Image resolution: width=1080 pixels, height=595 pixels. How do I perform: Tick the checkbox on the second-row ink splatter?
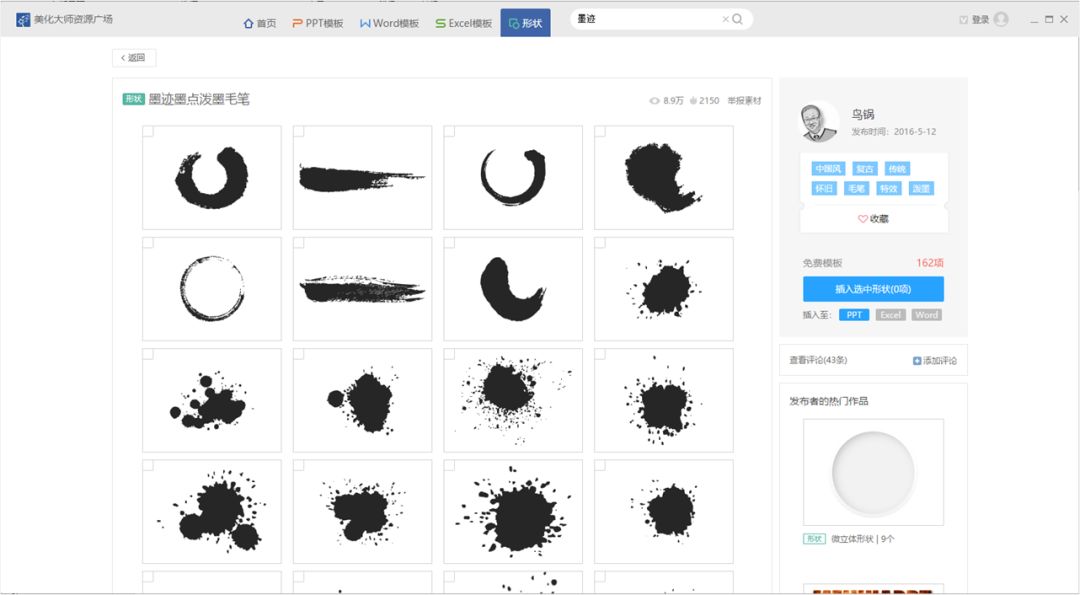tap(601, 242)
